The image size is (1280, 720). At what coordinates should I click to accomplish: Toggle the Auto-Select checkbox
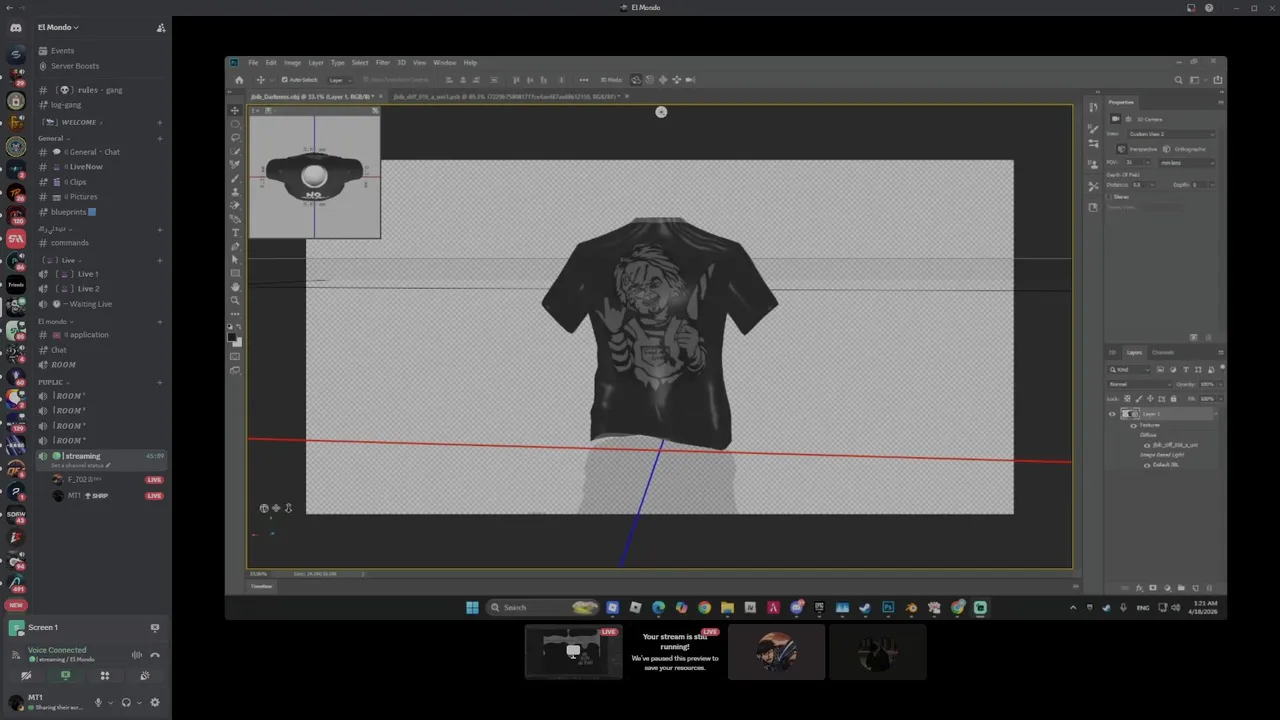point(285,80)
